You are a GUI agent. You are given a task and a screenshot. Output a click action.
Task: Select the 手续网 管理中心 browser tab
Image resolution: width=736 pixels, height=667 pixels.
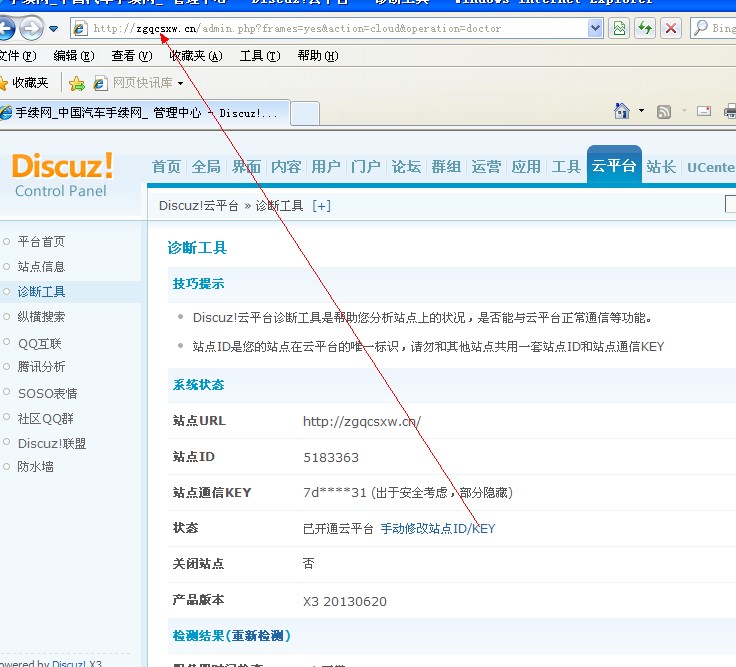coord(143,113)
